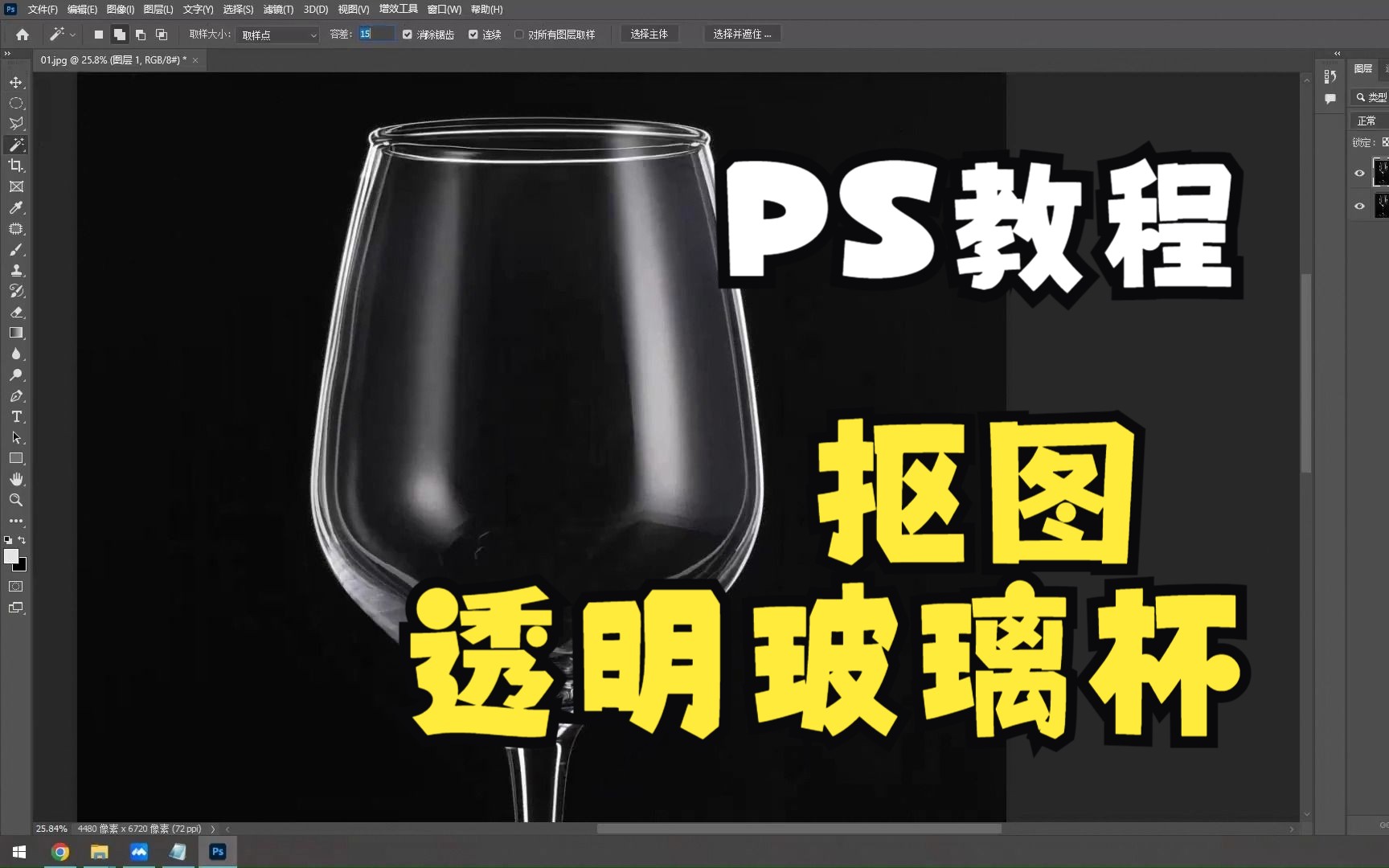The width and height of the screenshot is (1389, 868).
Task: Select the Crop tool
Action: click(16, 166)
